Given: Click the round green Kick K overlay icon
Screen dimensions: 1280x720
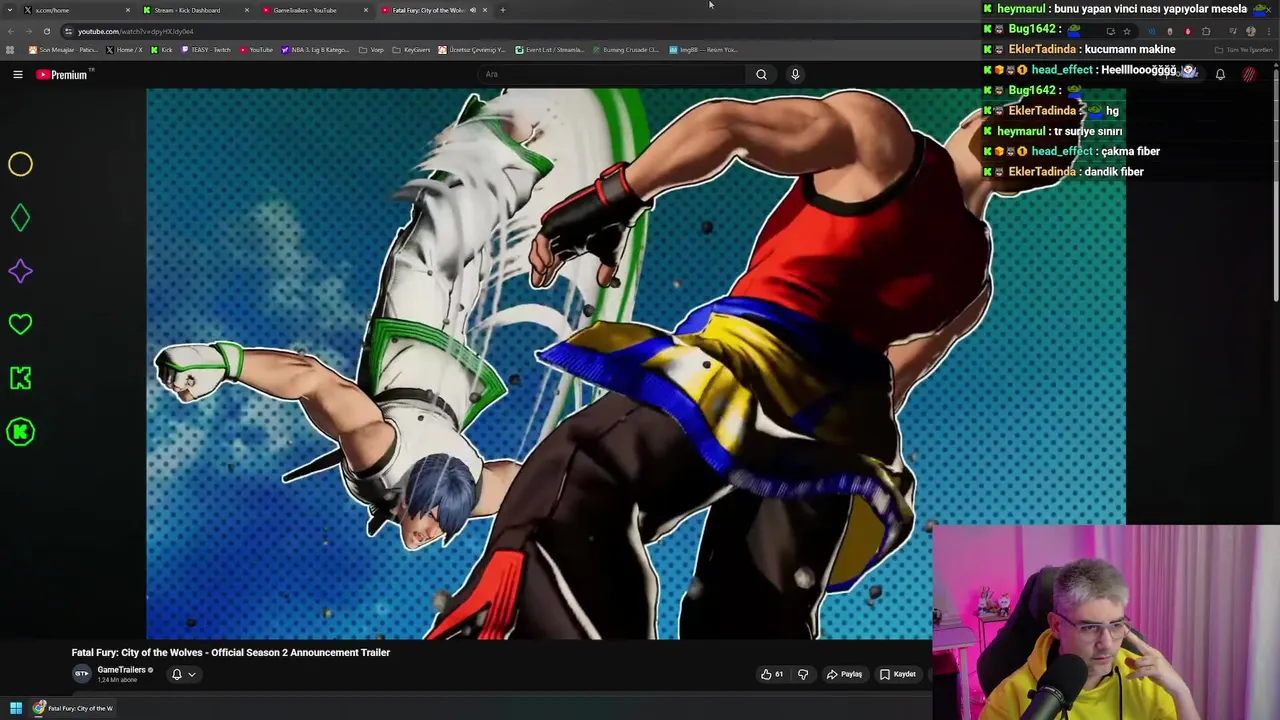Looking at the screenshot, I should pos(20,432).
